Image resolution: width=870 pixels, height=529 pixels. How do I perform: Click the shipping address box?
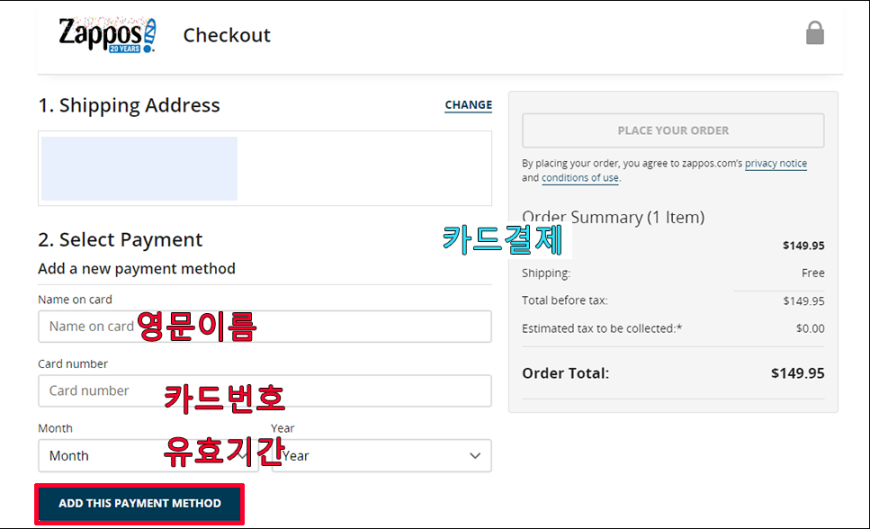pyautogui.click(x=265, y=168)
